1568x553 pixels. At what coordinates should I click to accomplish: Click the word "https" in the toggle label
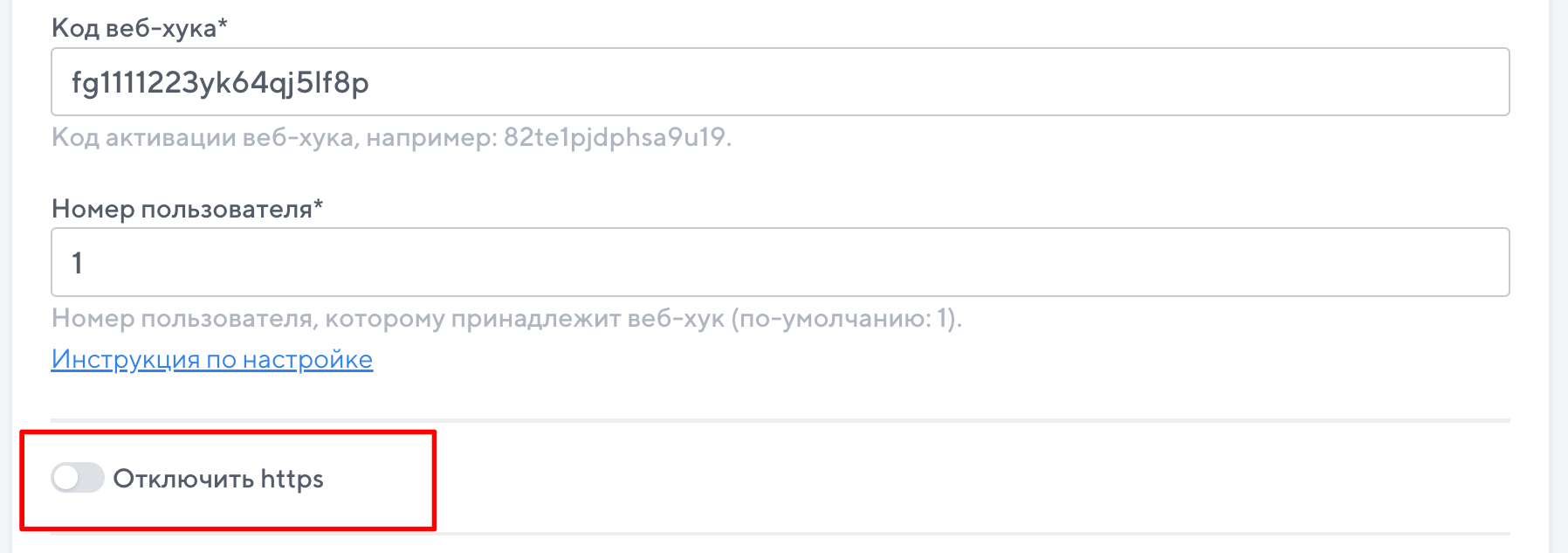click(292, 480)
